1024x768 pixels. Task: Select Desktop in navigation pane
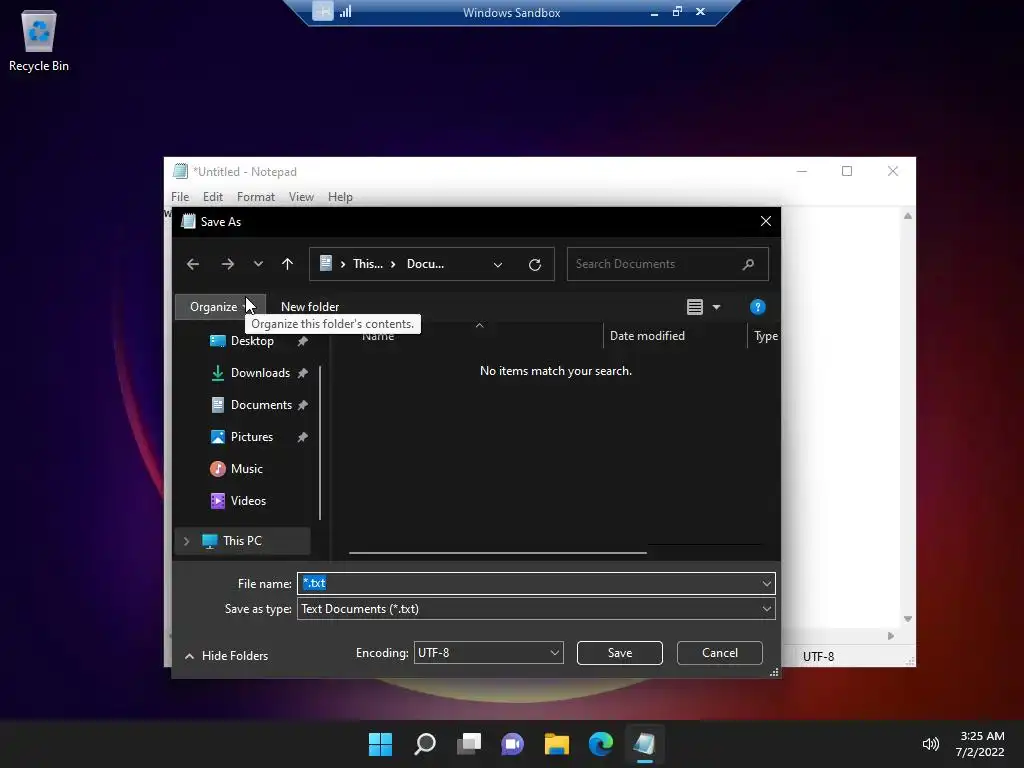tap(252, 341)
